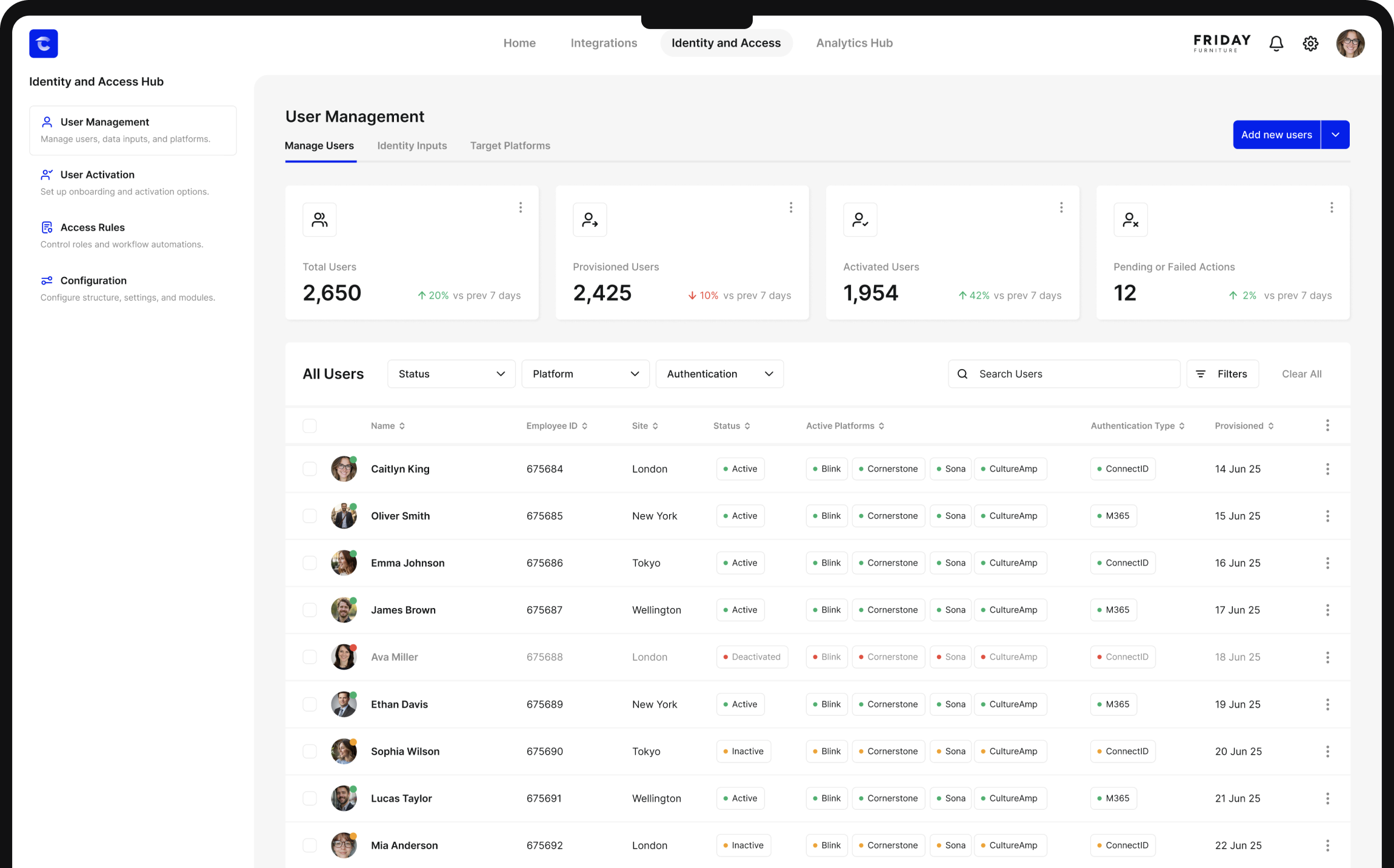
Task: Open row actions for James Brown
Action: pyautogui.click(x=1327, y=610)
